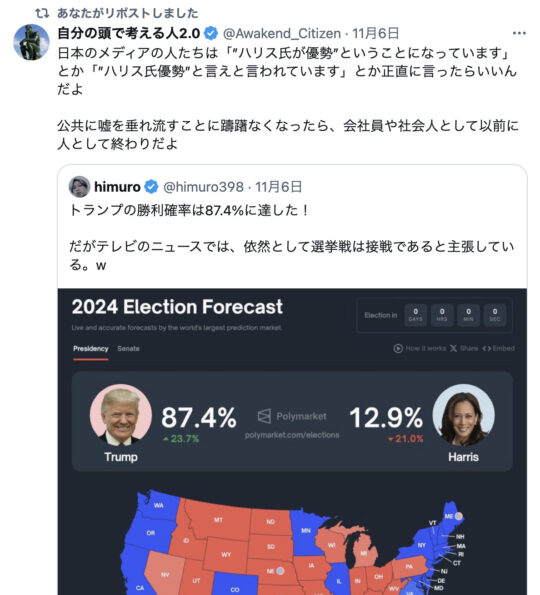Click the Polymarket logo icon

click(x=264, y=416)
